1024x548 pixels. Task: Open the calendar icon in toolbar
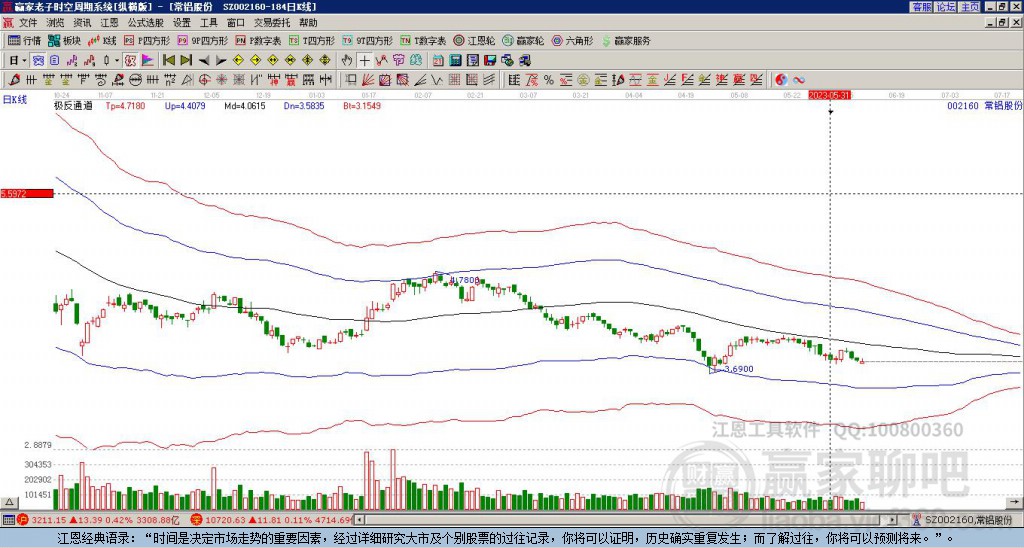tap(438, 60)
